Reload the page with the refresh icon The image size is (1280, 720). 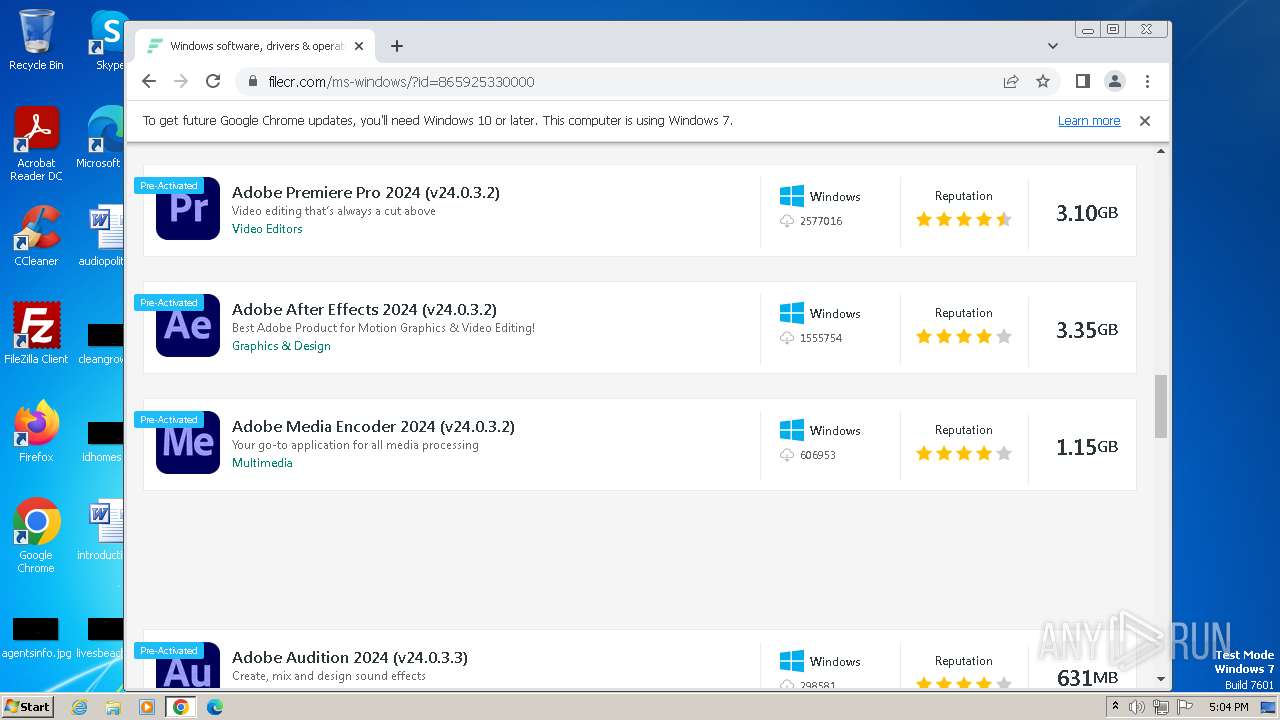pyautogui.click(x=213, y=81)
